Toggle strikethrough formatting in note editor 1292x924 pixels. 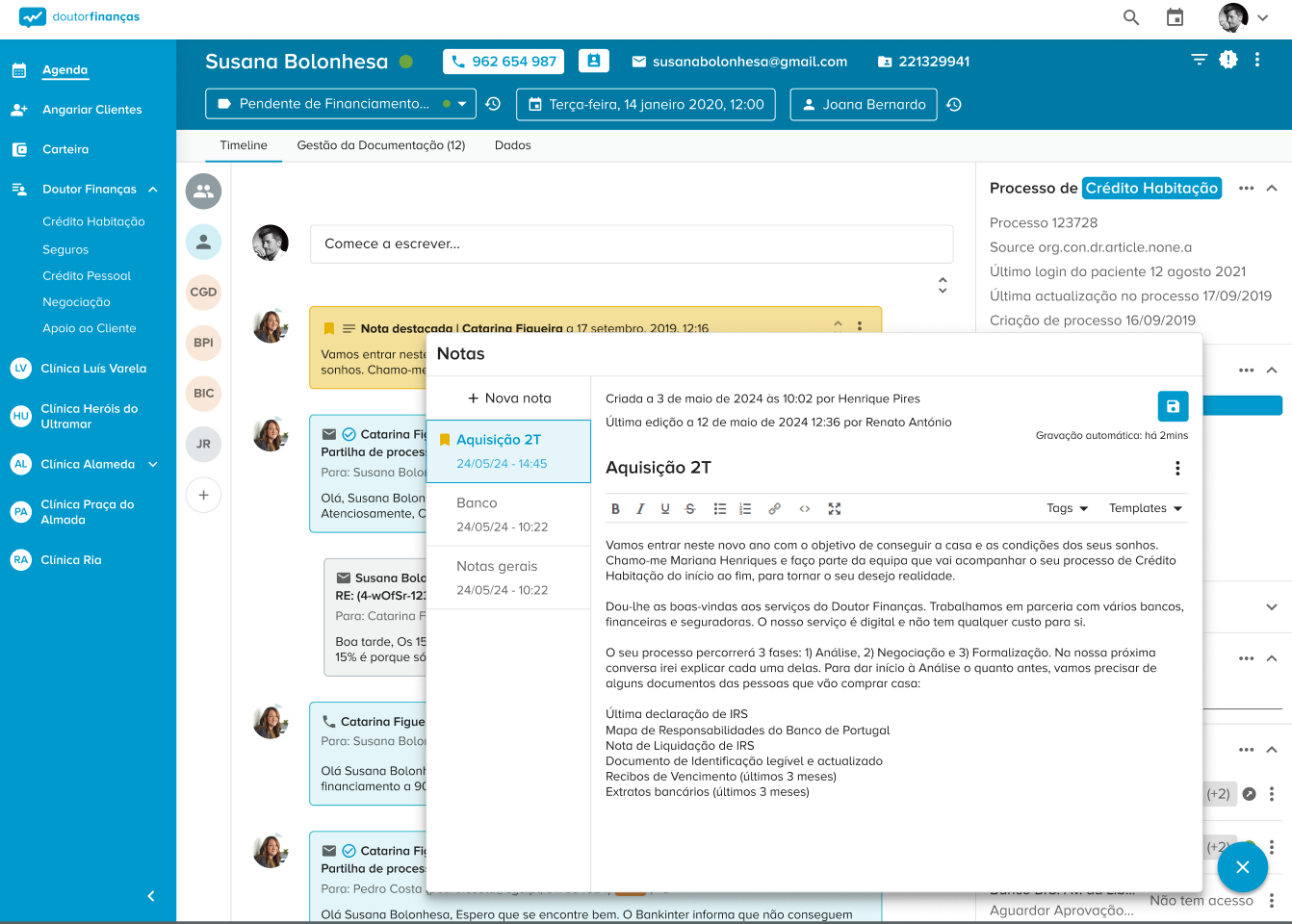coord(689,509)
